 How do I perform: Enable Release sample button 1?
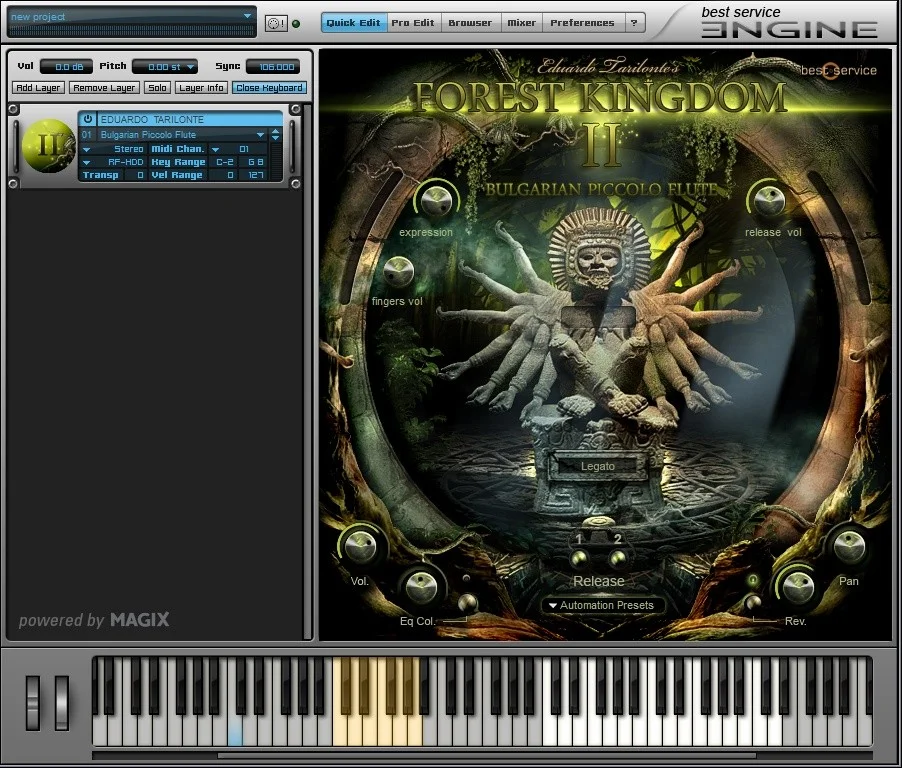(579, 557)
